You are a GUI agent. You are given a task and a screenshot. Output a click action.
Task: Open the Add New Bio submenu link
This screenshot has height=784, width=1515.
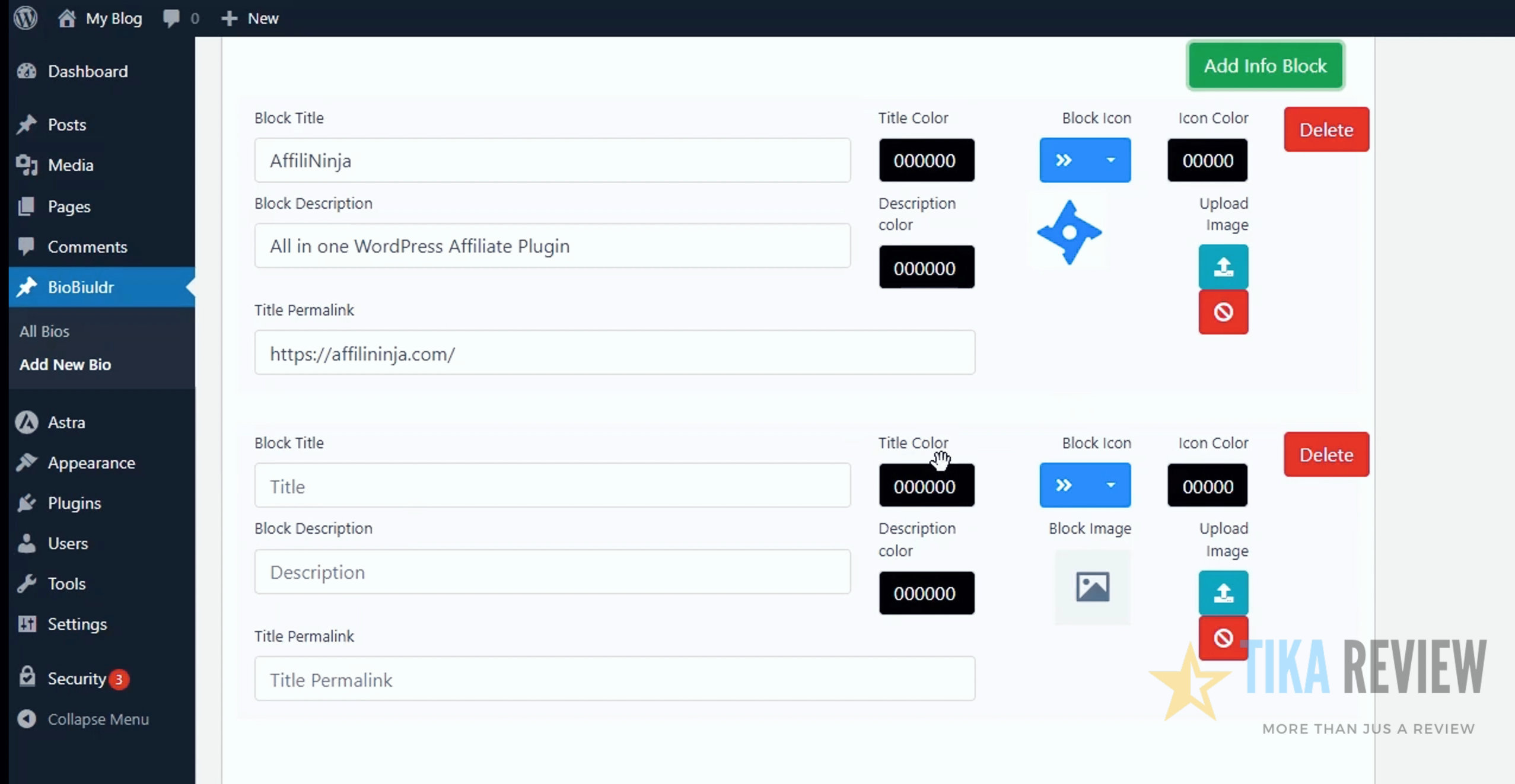(65, 364)
